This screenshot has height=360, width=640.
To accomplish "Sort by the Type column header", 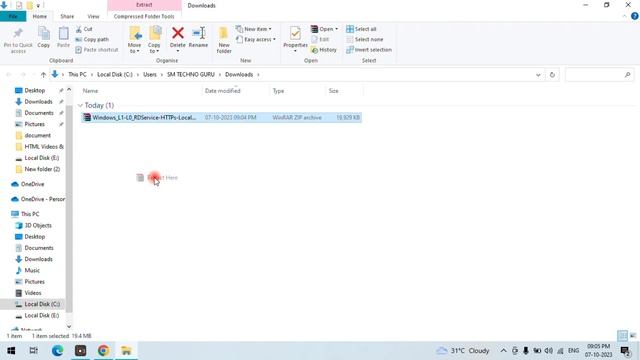I will (278, 91).
